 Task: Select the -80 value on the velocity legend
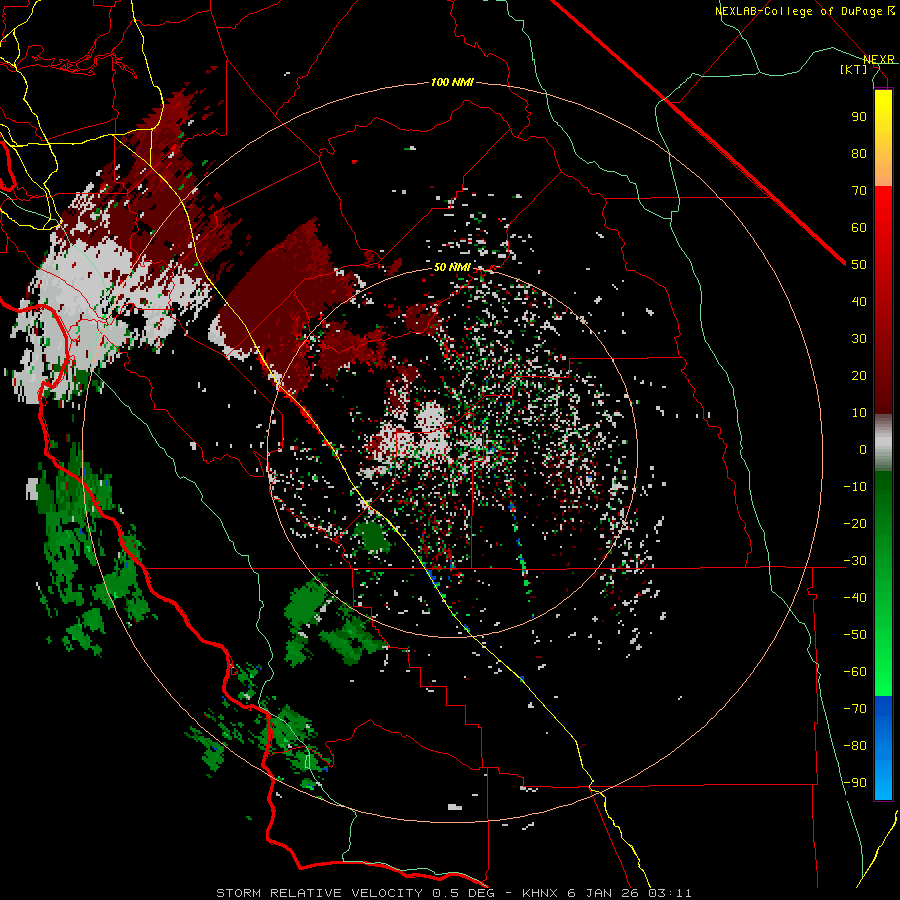(x=855, y=746)
